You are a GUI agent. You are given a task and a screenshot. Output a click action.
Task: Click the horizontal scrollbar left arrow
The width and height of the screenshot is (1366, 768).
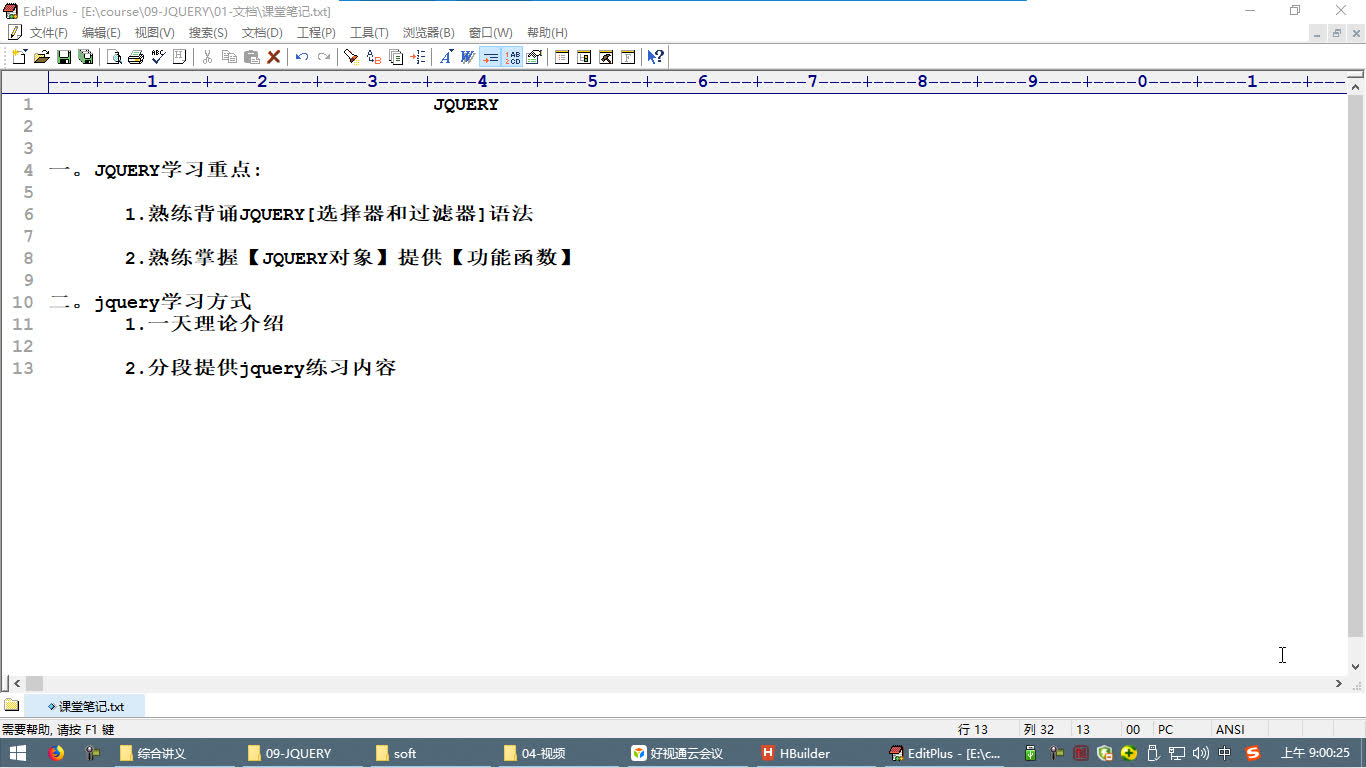[x=16, y=684]
